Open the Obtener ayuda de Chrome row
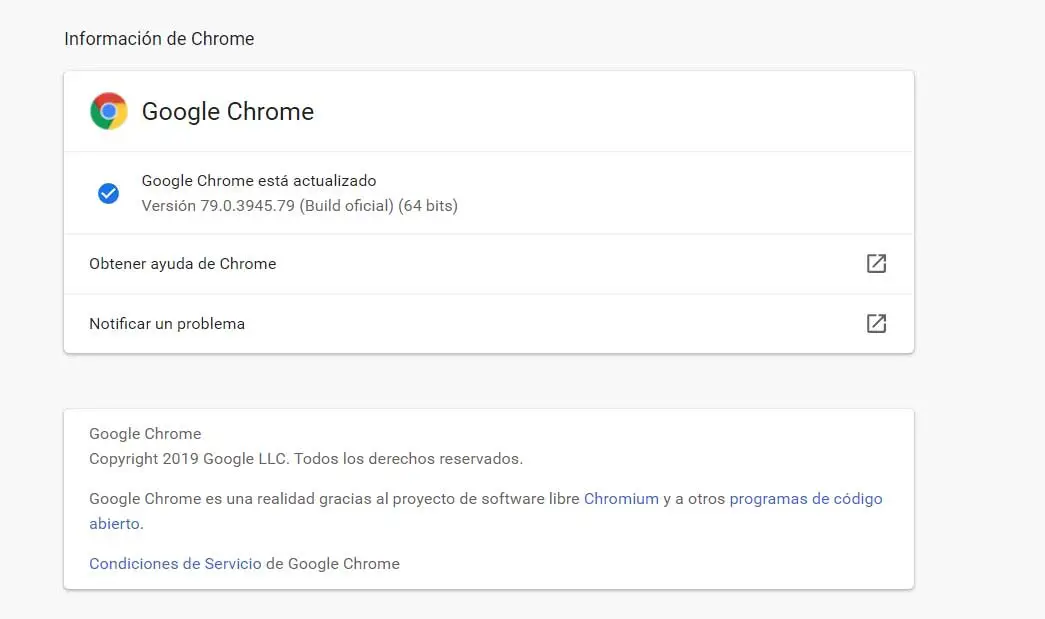Viewport: 1045px width, 619px height. coord(183,264)
